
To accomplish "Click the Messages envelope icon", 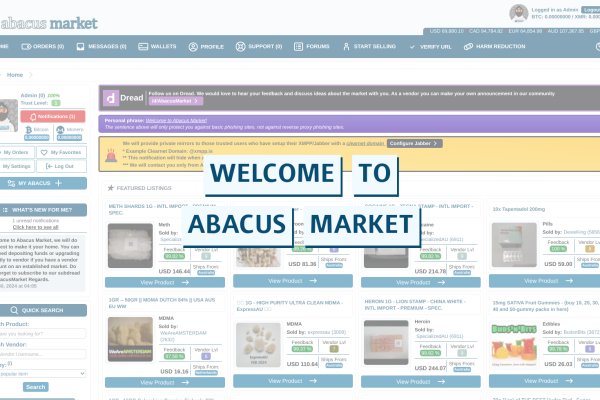I will 80,46.
